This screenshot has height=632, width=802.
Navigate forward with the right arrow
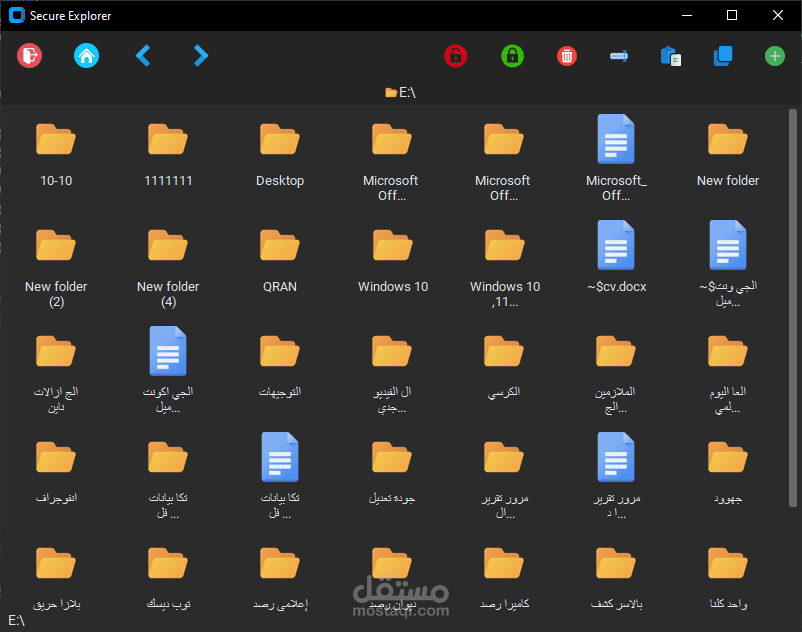[201, 56]
